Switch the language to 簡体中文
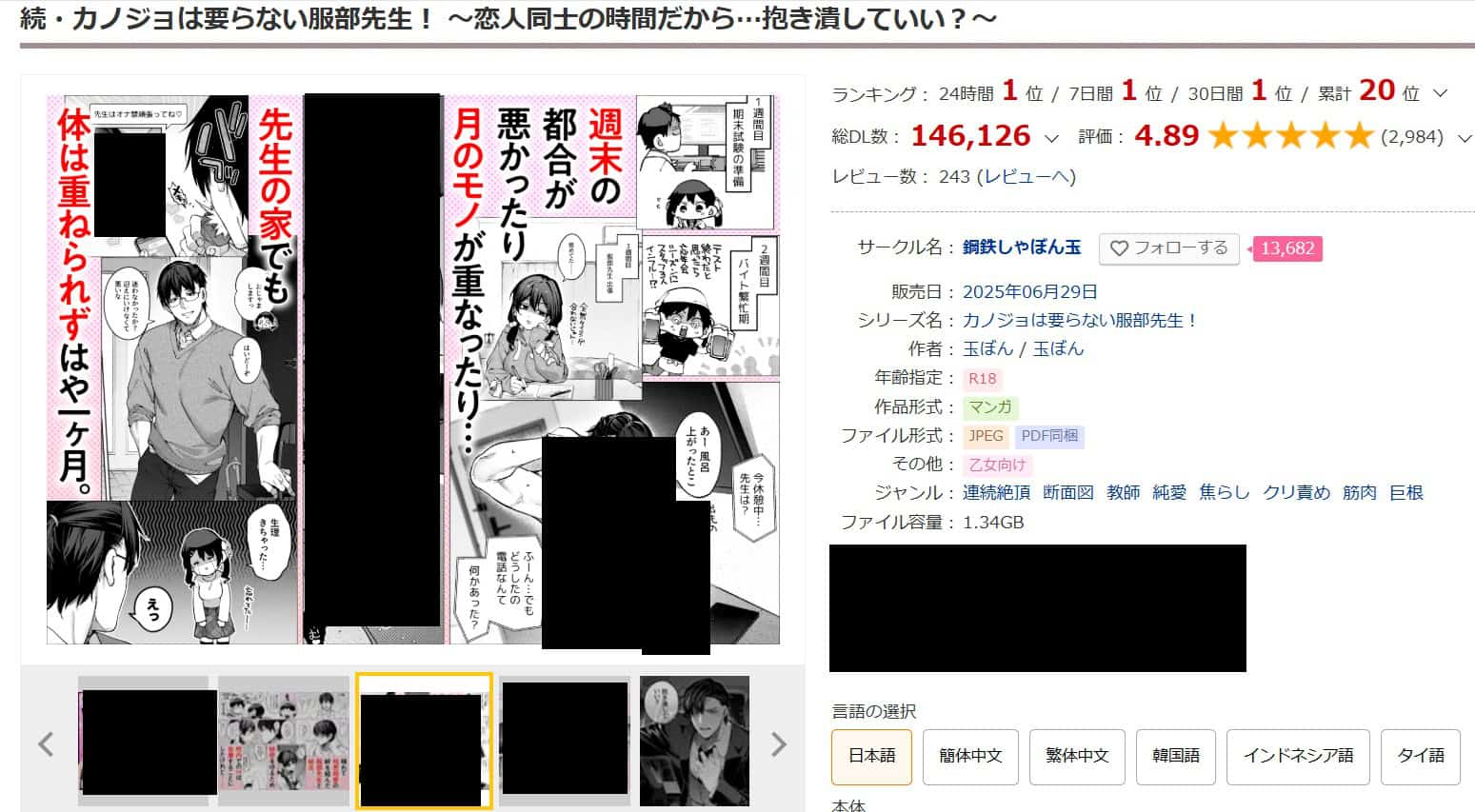 point(970,756)
